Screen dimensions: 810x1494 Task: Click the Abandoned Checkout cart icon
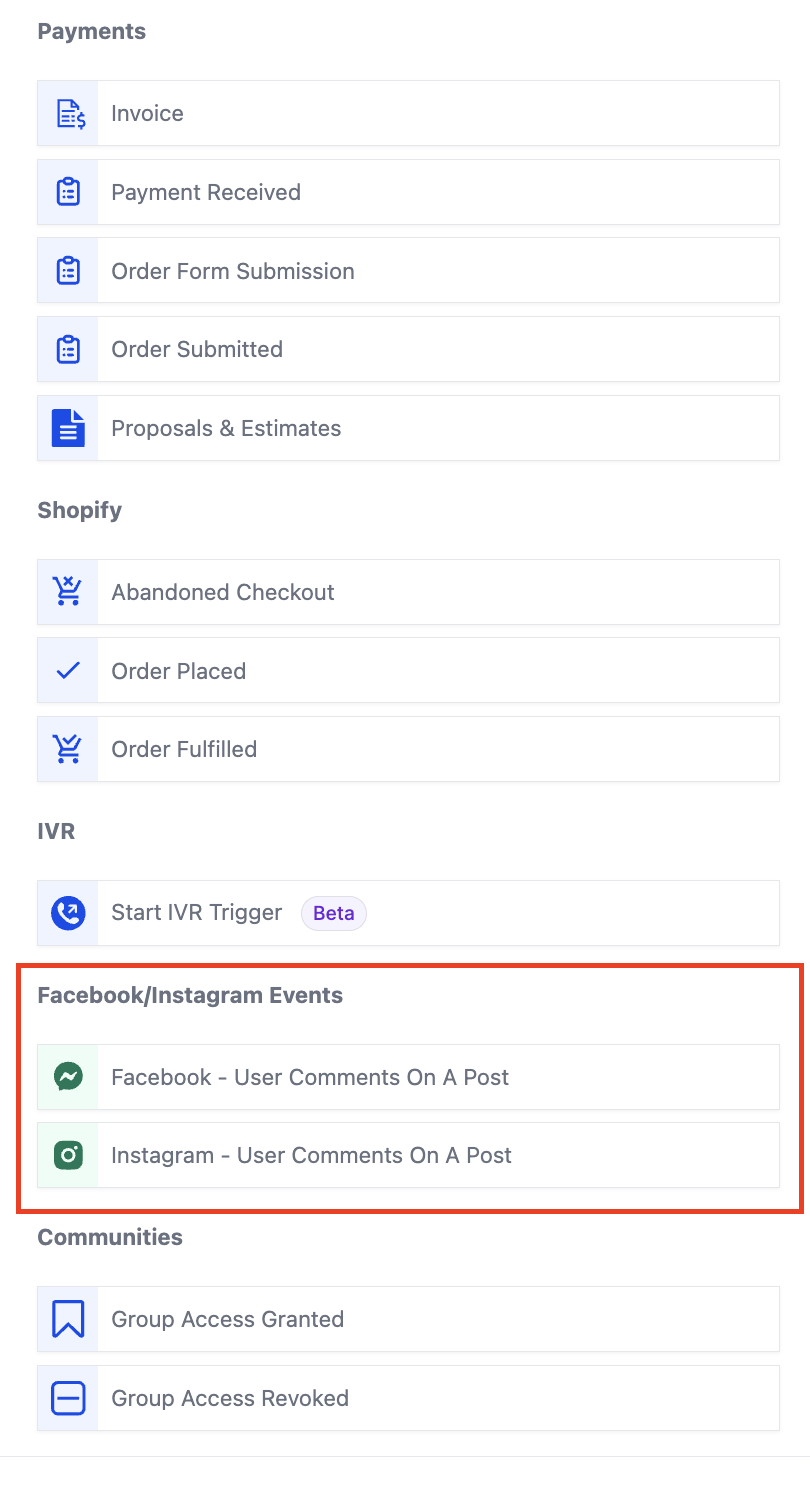68,592
